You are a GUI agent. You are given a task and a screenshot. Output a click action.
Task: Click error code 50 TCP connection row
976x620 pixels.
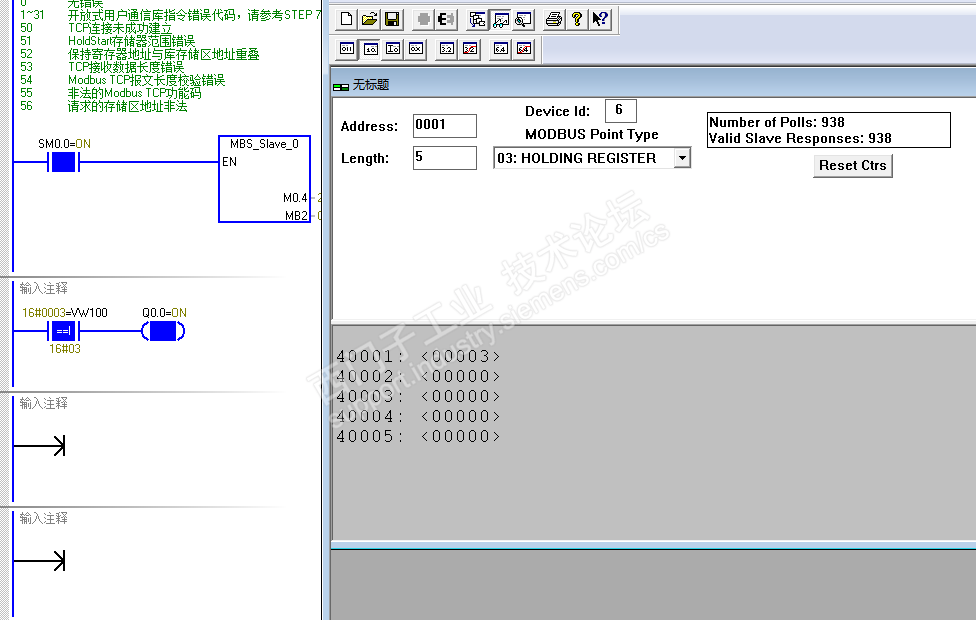[96, 28]
